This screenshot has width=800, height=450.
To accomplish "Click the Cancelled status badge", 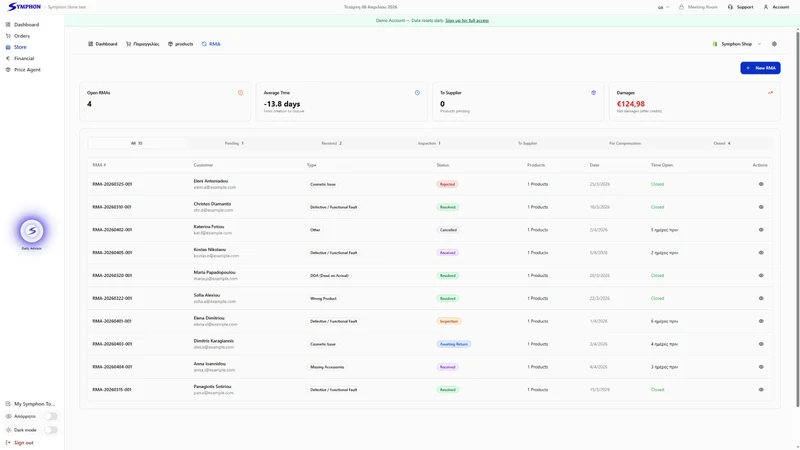I will (448, 230).
